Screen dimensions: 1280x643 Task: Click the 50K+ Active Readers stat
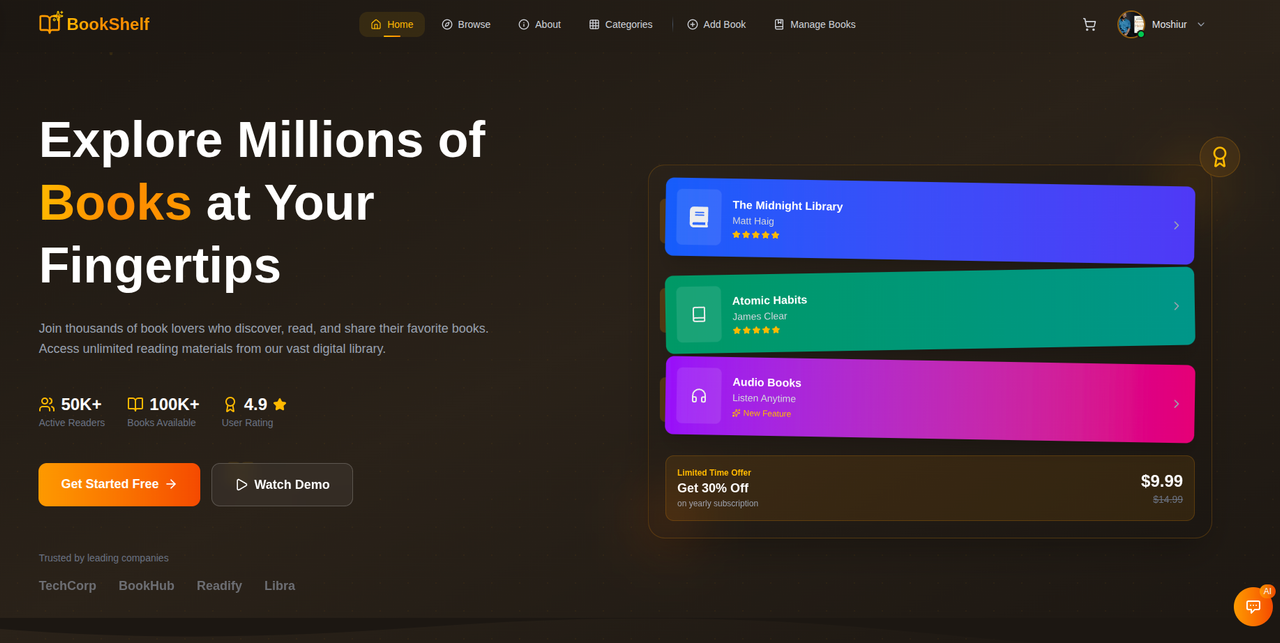coord(72,411)
